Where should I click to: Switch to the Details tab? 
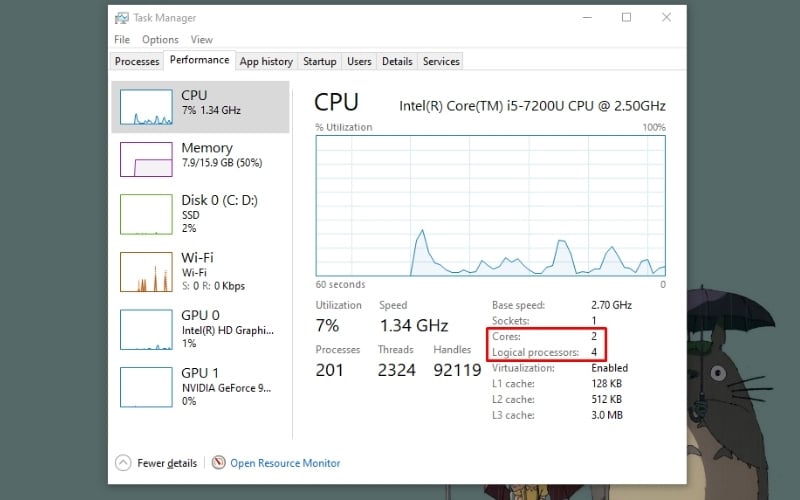tap(397, 61)
